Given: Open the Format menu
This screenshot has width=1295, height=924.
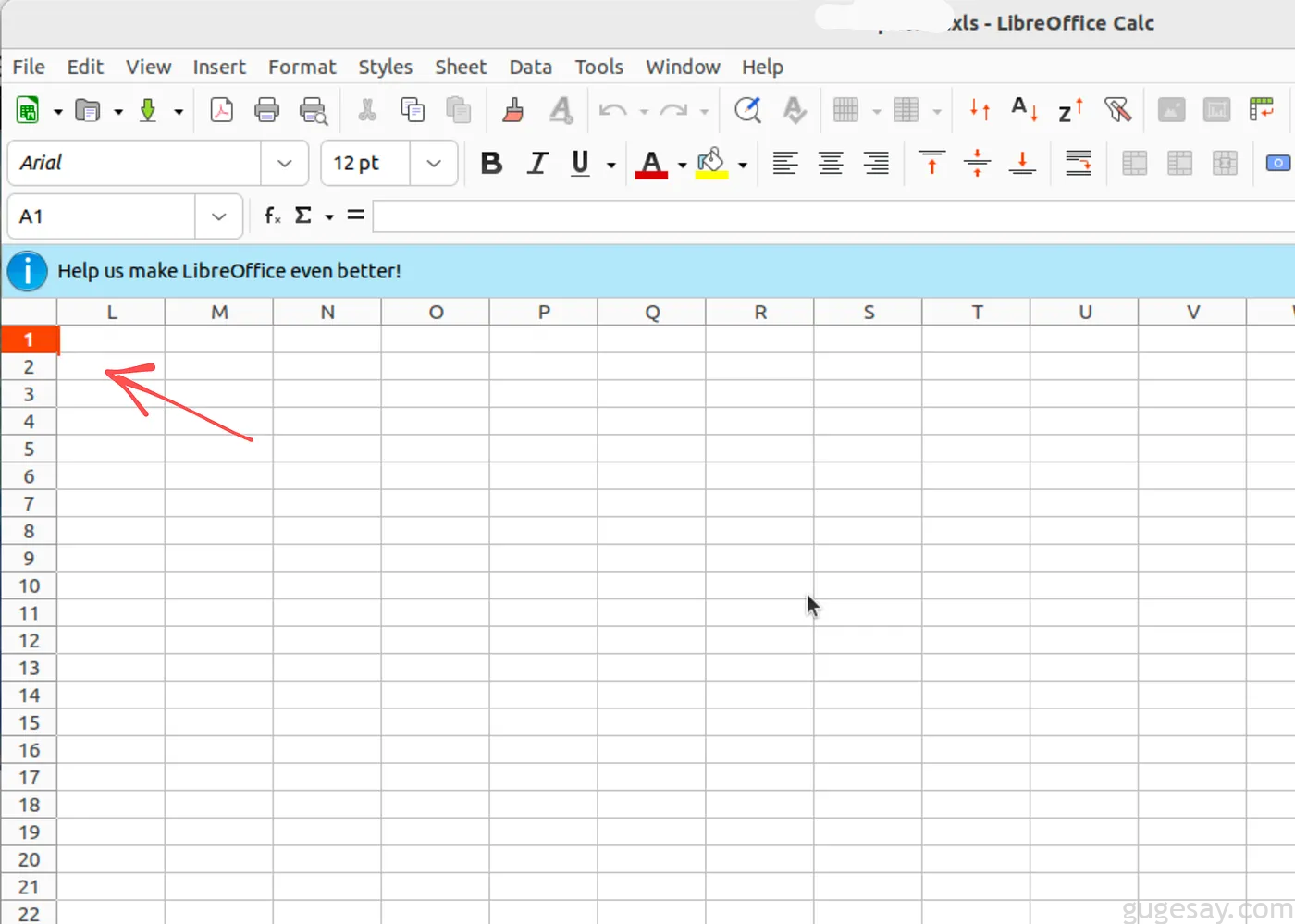Looking at the screenshot, I should (x=302, y=67).
